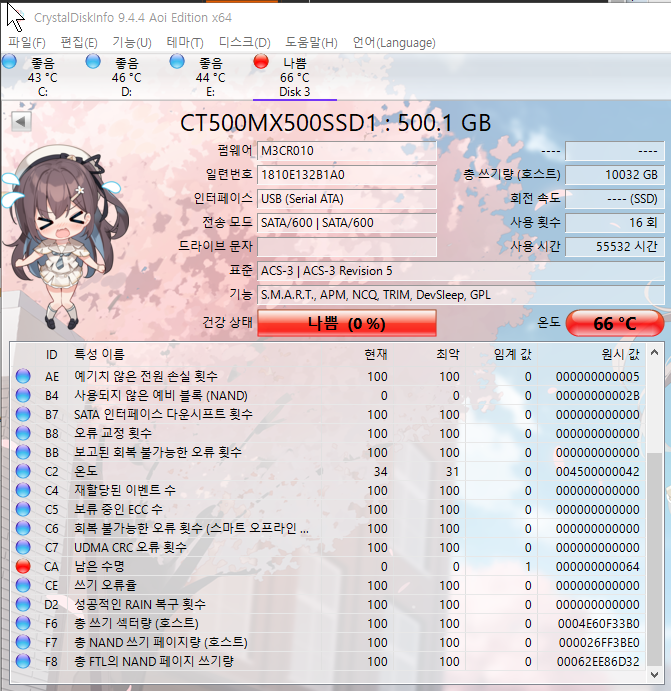
Task: Click the C6 row status orb
Action: 23,528
